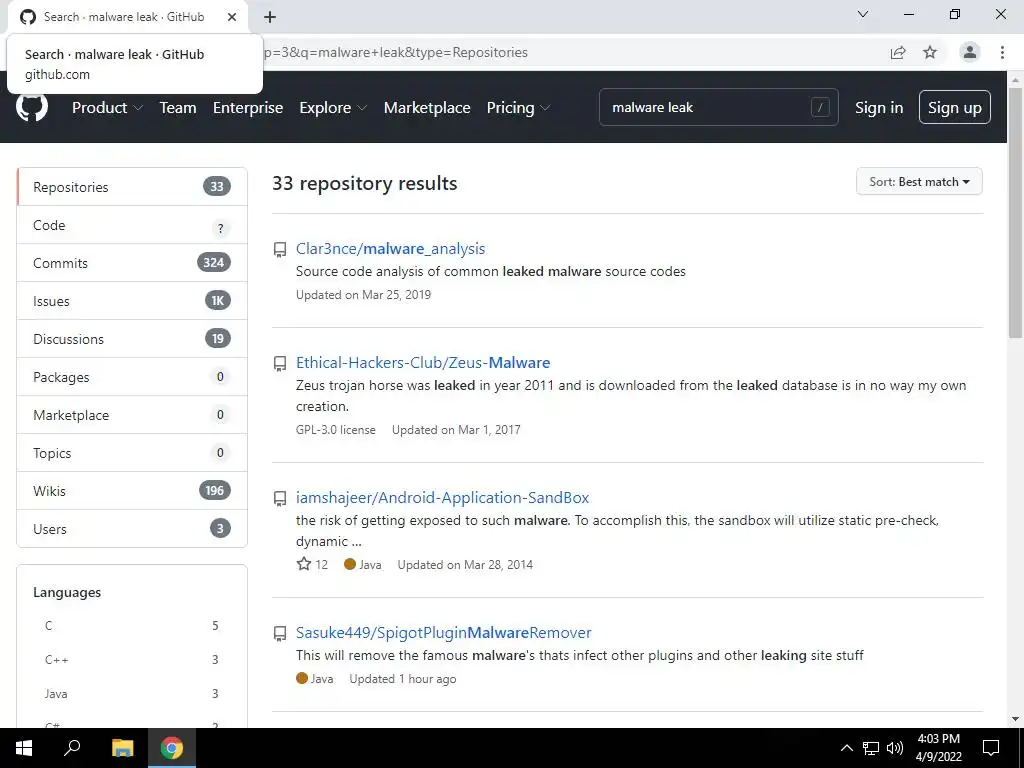Close the GitHub search tab
The width and height of the screenshot is (1024, 768).
tap(232, 17)
